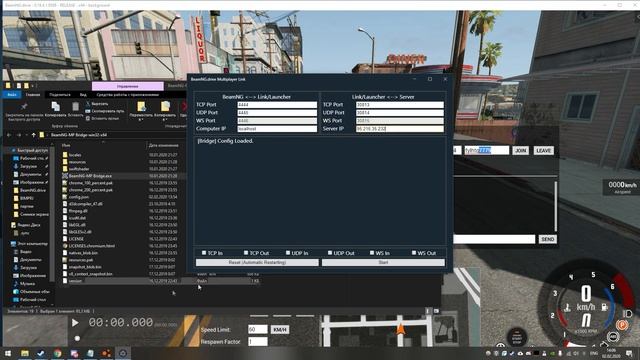This screenshot has height=360, width=640.
Task: Click the Копировать (Copy) ribbon icon in Explorer
Action: pos(56,107)
